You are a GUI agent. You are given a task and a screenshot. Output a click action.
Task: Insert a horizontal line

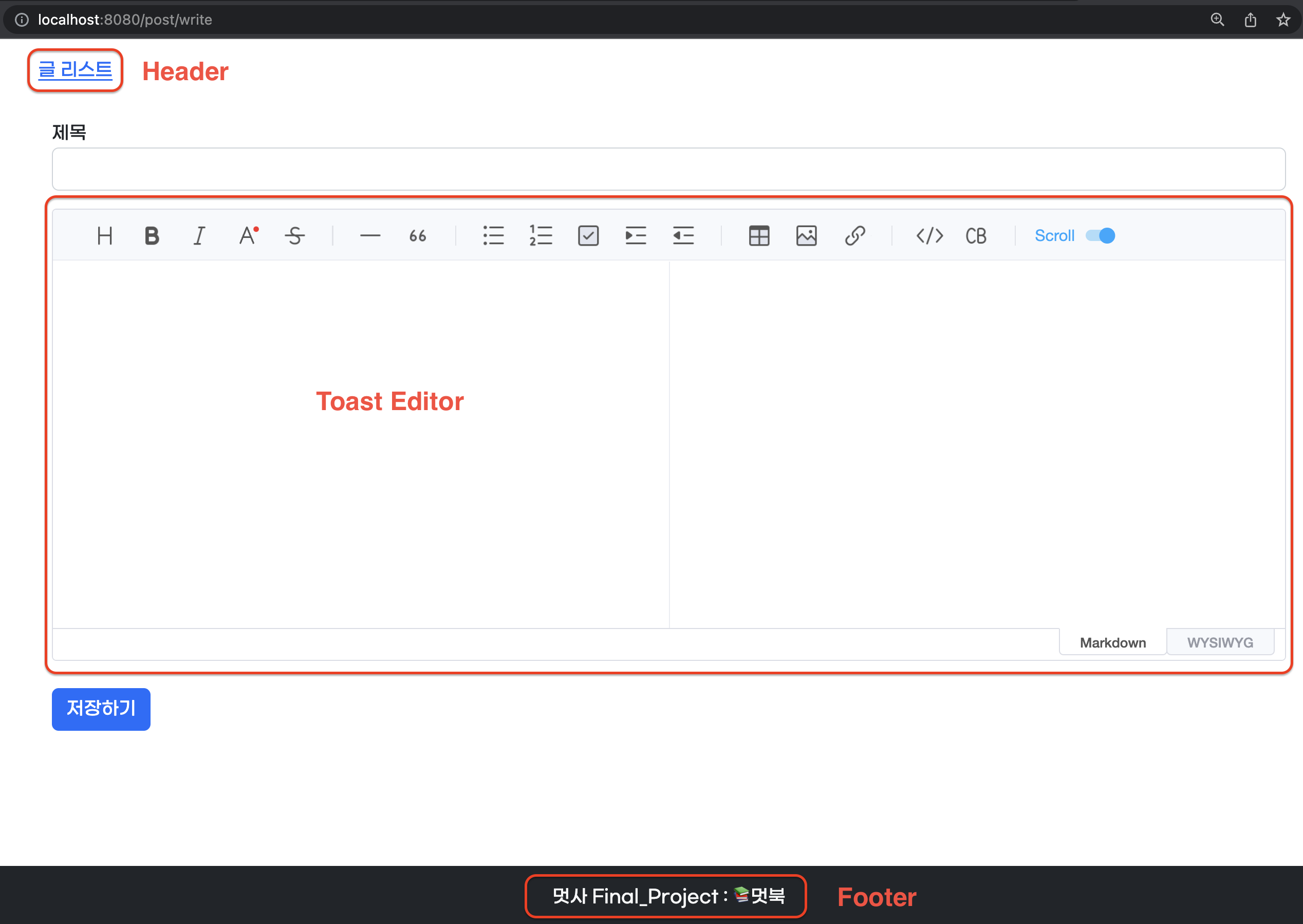pos(370,235)
